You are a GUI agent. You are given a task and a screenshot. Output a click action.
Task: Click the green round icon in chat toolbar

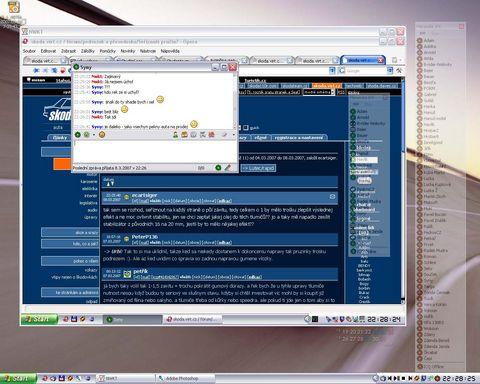coord(78,134)
